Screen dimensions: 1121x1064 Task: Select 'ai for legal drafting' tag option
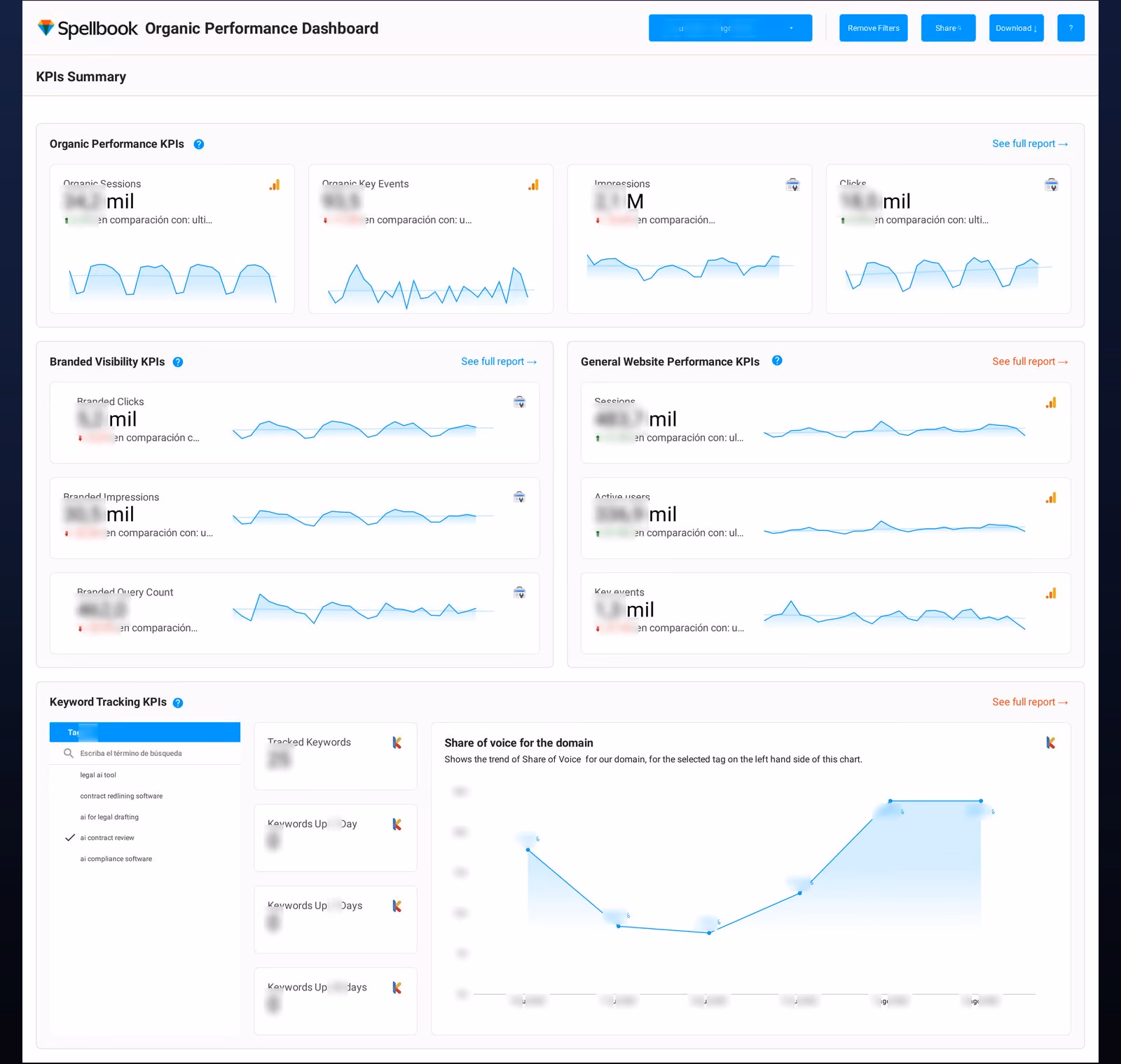[x=109, y=817]
